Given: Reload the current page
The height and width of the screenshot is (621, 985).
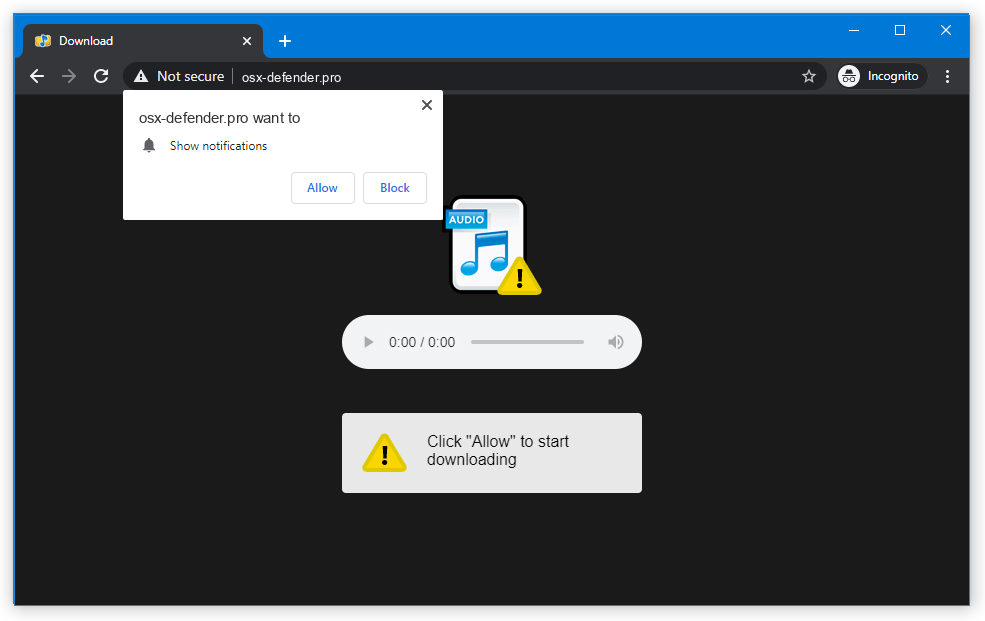Looking at the screenshot, I should tap(100, 76).
